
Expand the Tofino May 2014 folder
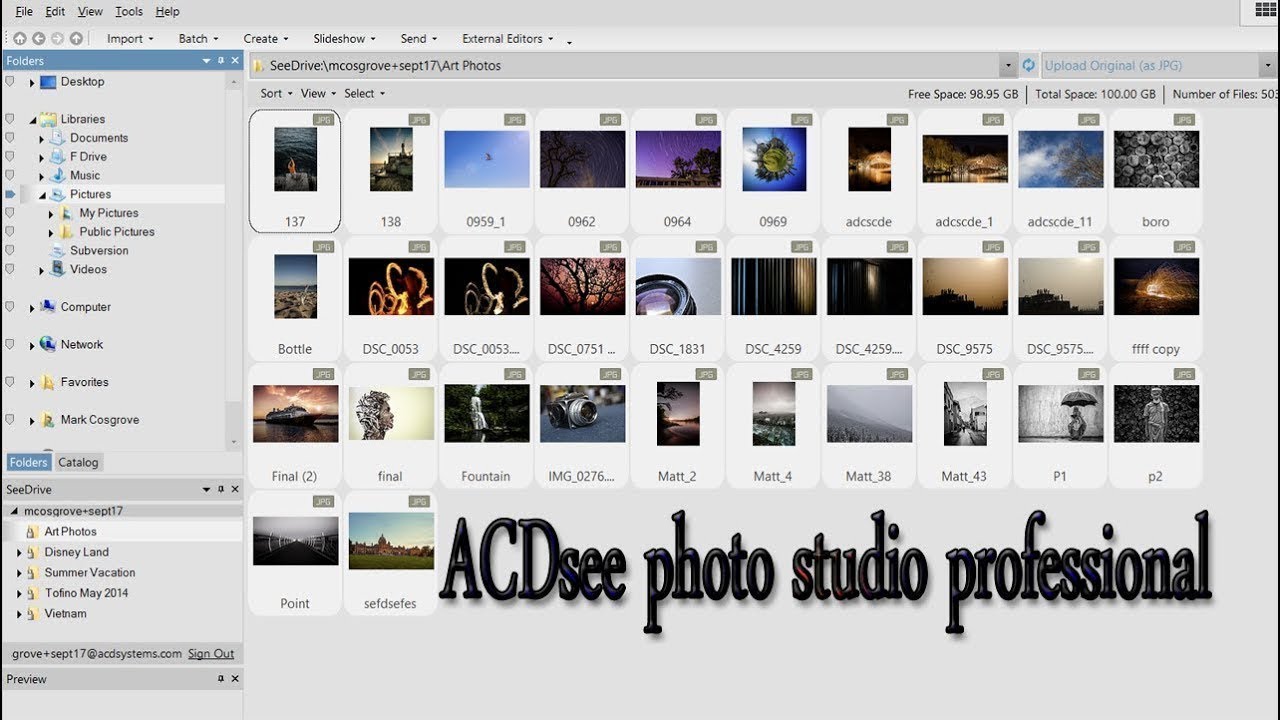(19, 593)
